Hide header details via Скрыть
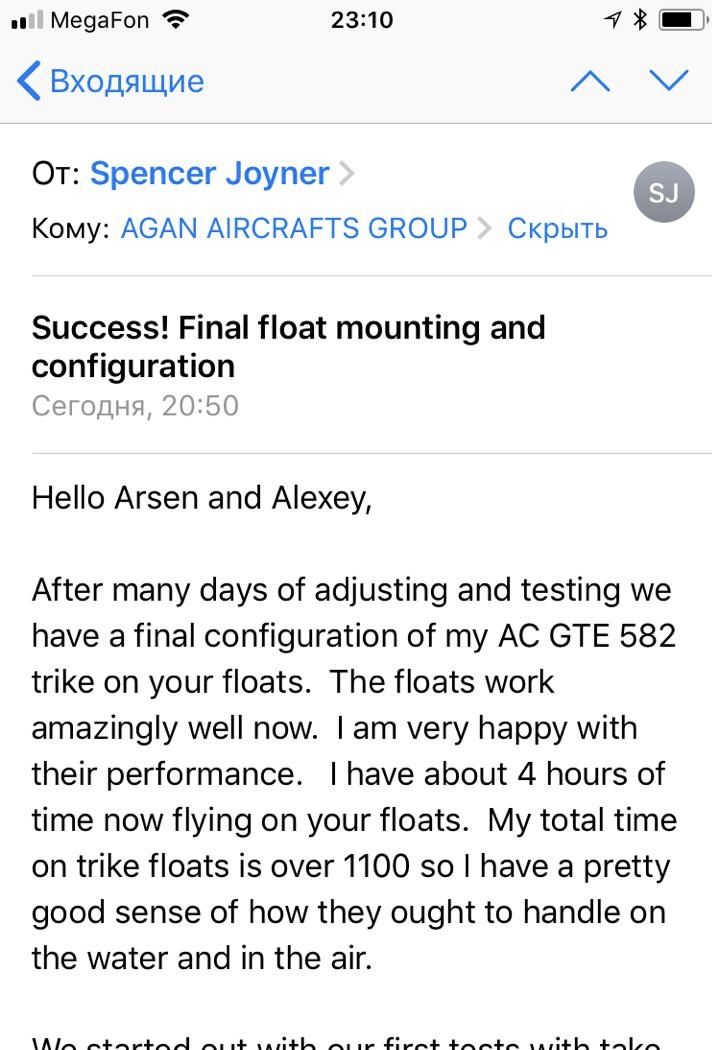 [x=557, y=229]
